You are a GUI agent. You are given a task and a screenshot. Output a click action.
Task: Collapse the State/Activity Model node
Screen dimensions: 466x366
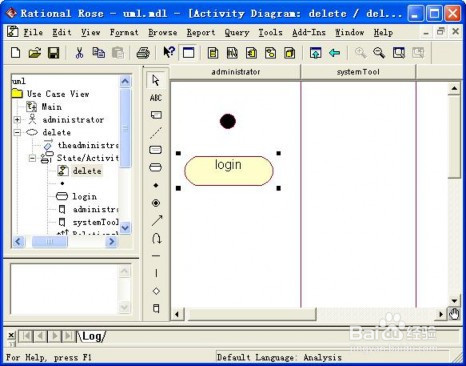click(x=32, y=158)
